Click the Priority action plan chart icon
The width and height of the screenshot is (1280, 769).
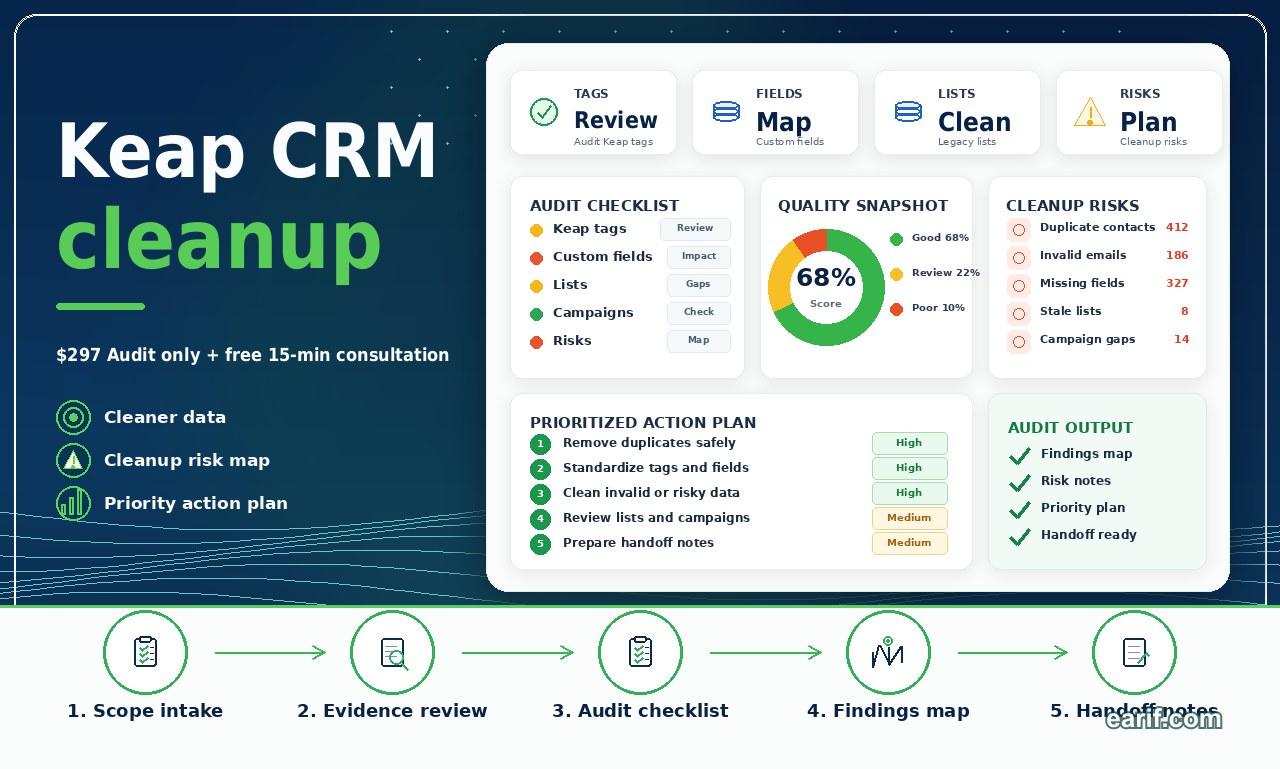tap(73, 503)
